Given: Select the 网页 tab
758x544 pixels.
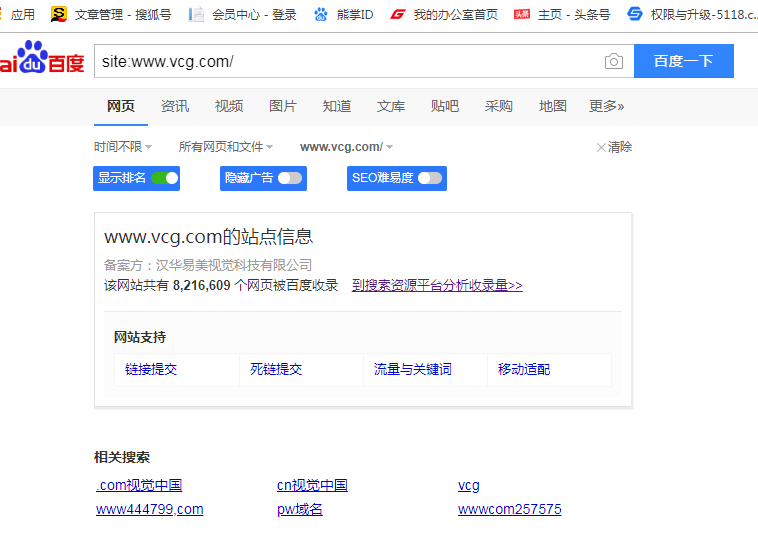Looking at the screenshot, I should 121,106.
